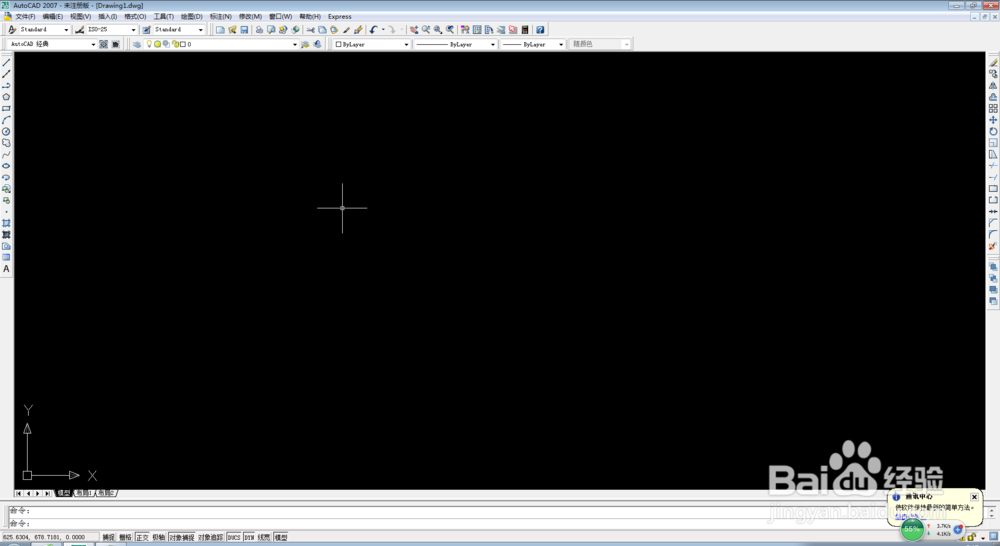Click the Cut icon
The width and height of the screenshot is (1000, 546).
coord(310,30)
